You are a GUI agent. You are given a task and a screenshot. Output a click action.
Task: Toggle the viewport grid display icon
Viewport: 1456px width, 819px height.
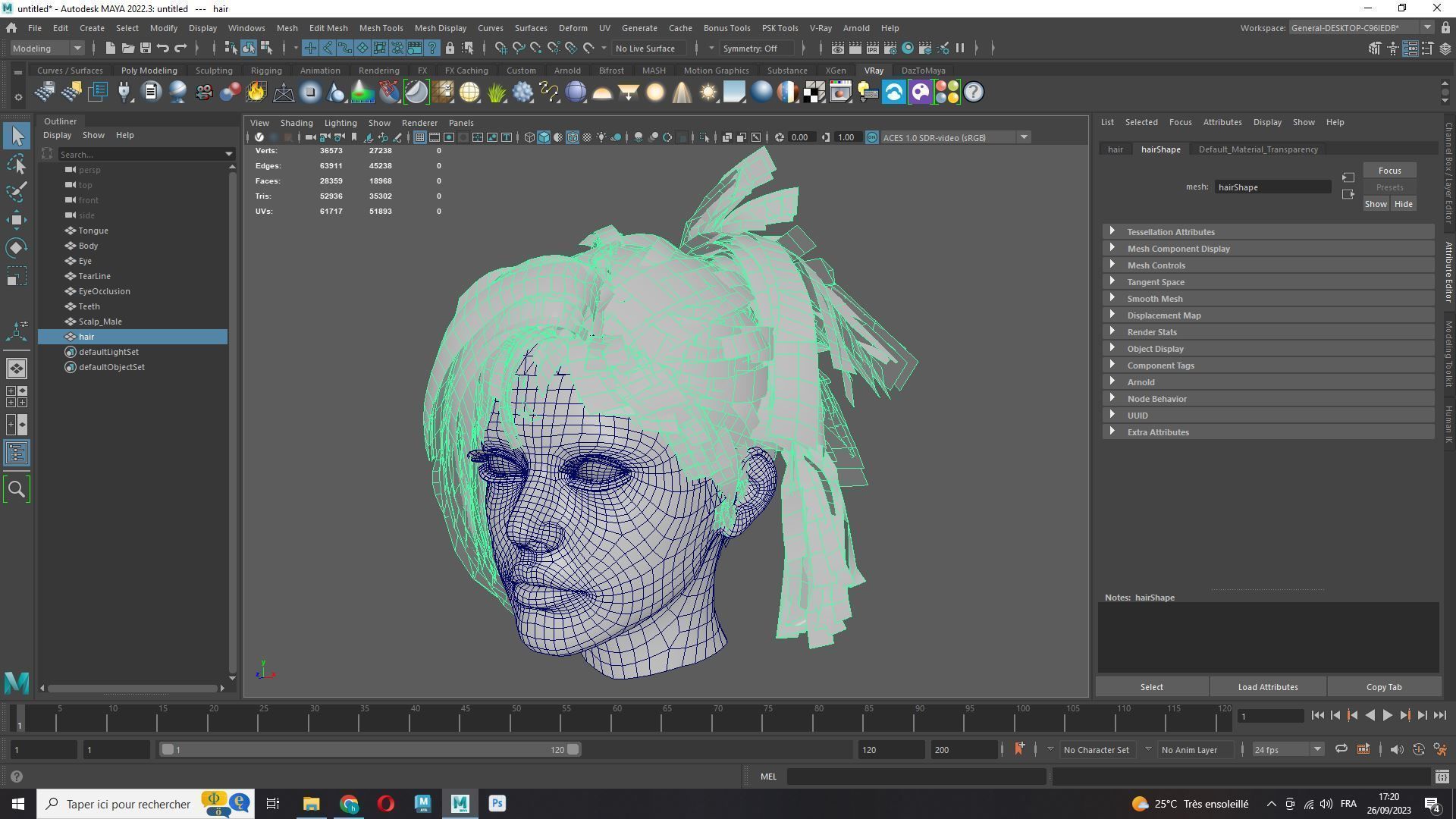(x=419, y=137)
